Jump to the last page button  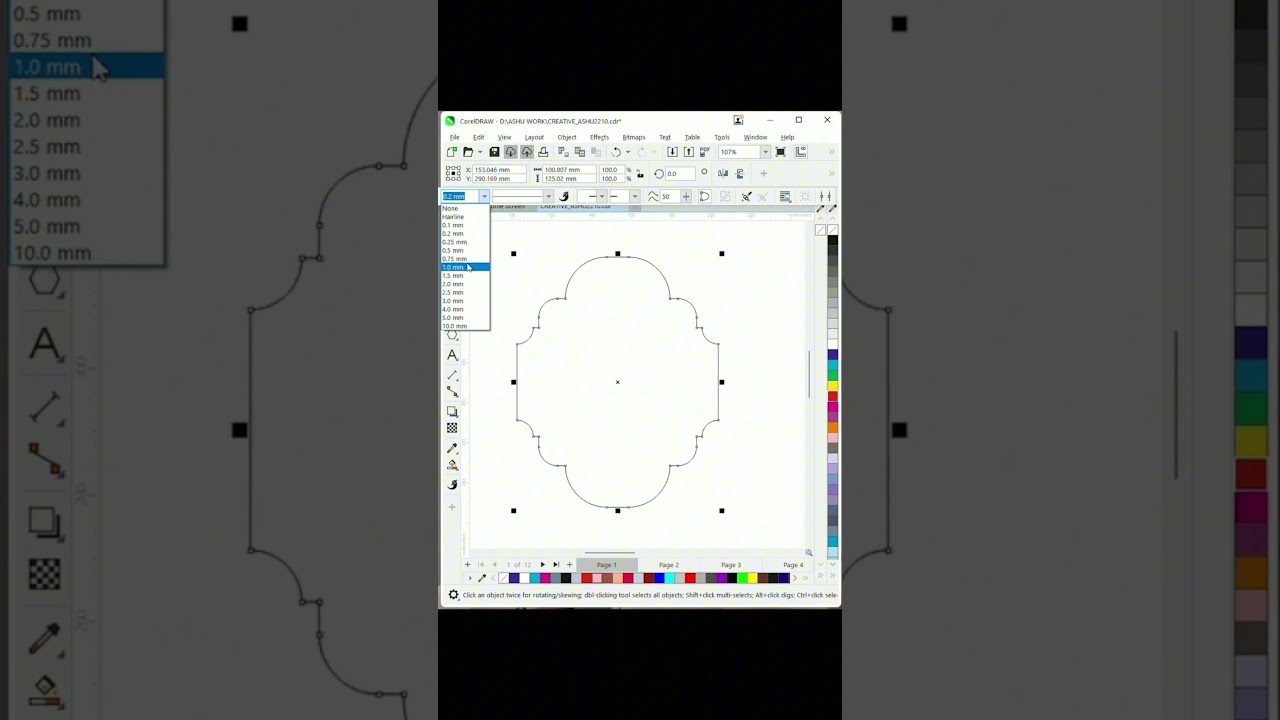pos(556,565)
